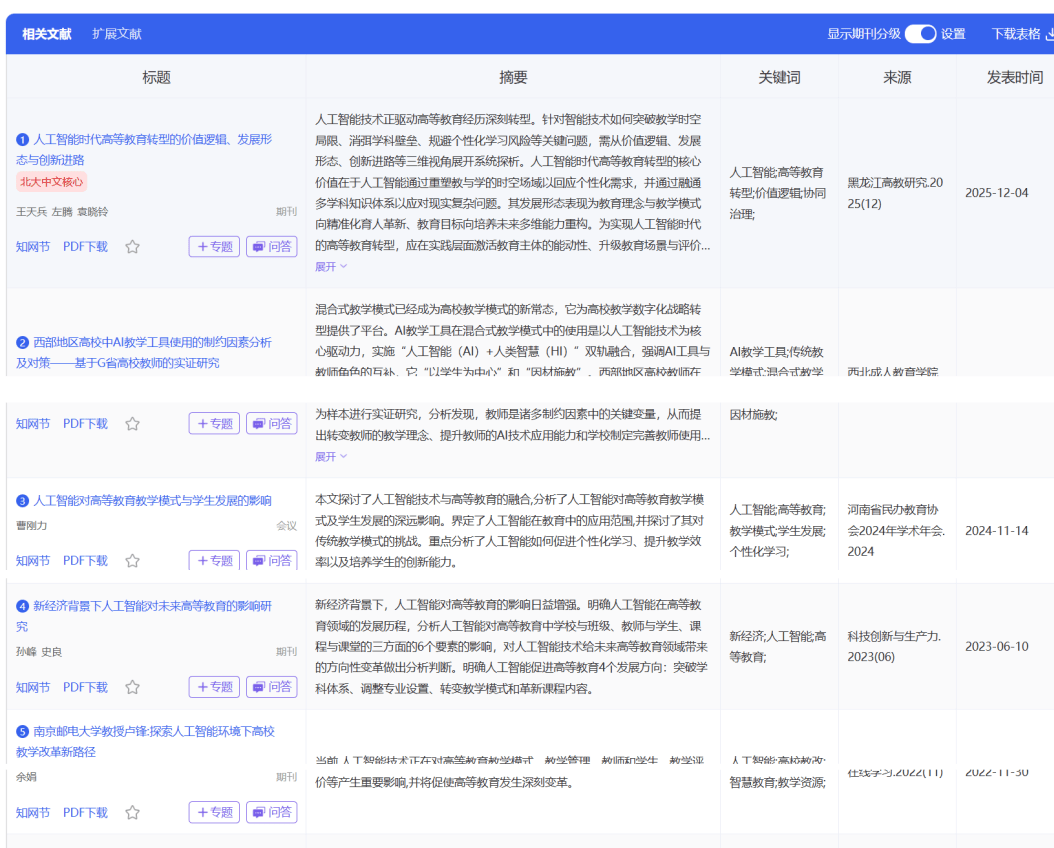Click author name 曹刚力
Screen dimensions: 1054x848
click(x=32, y=526)
